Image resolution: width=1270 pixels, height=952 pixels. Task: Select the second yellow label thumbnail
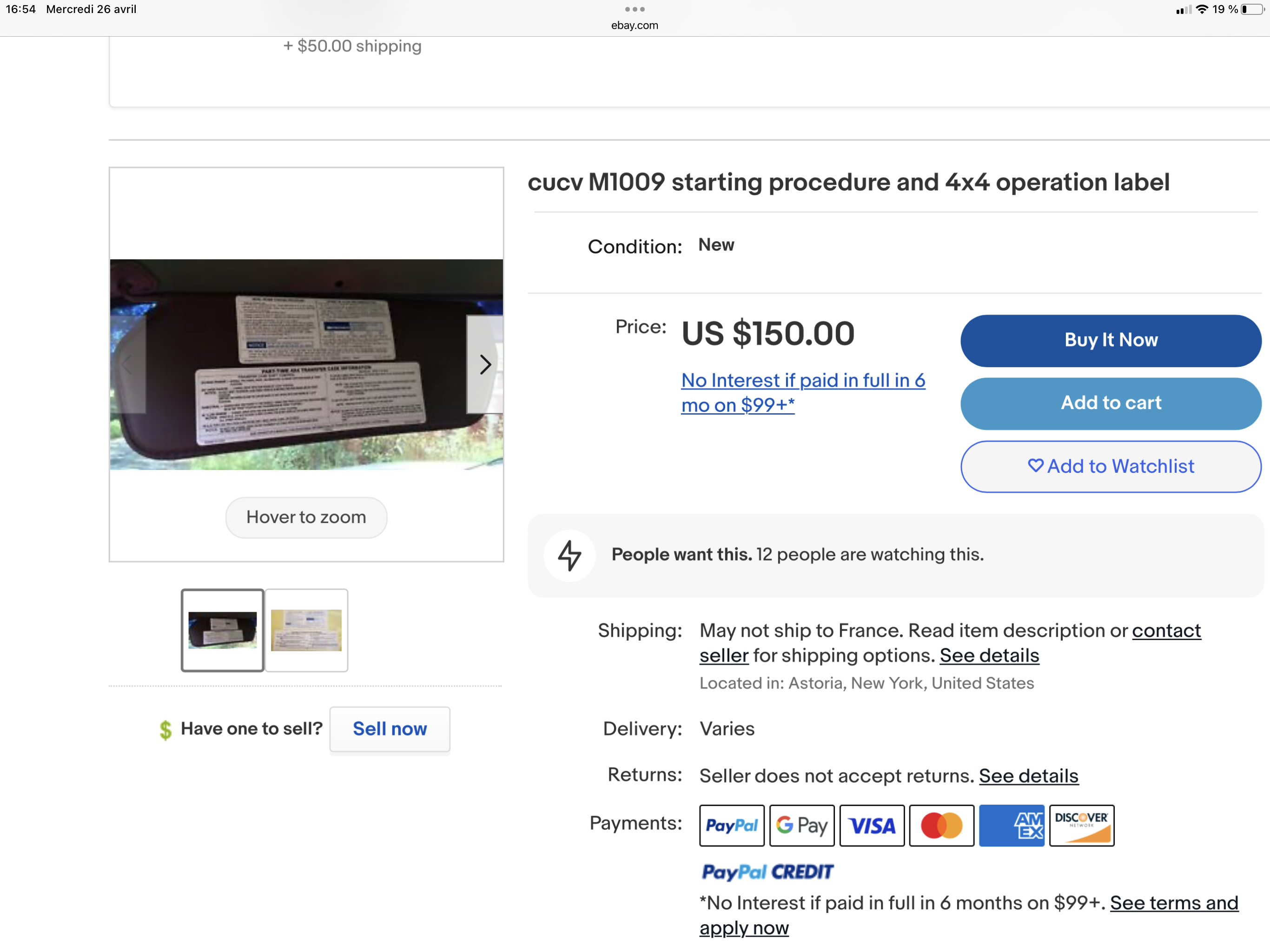tap(306, 630)
